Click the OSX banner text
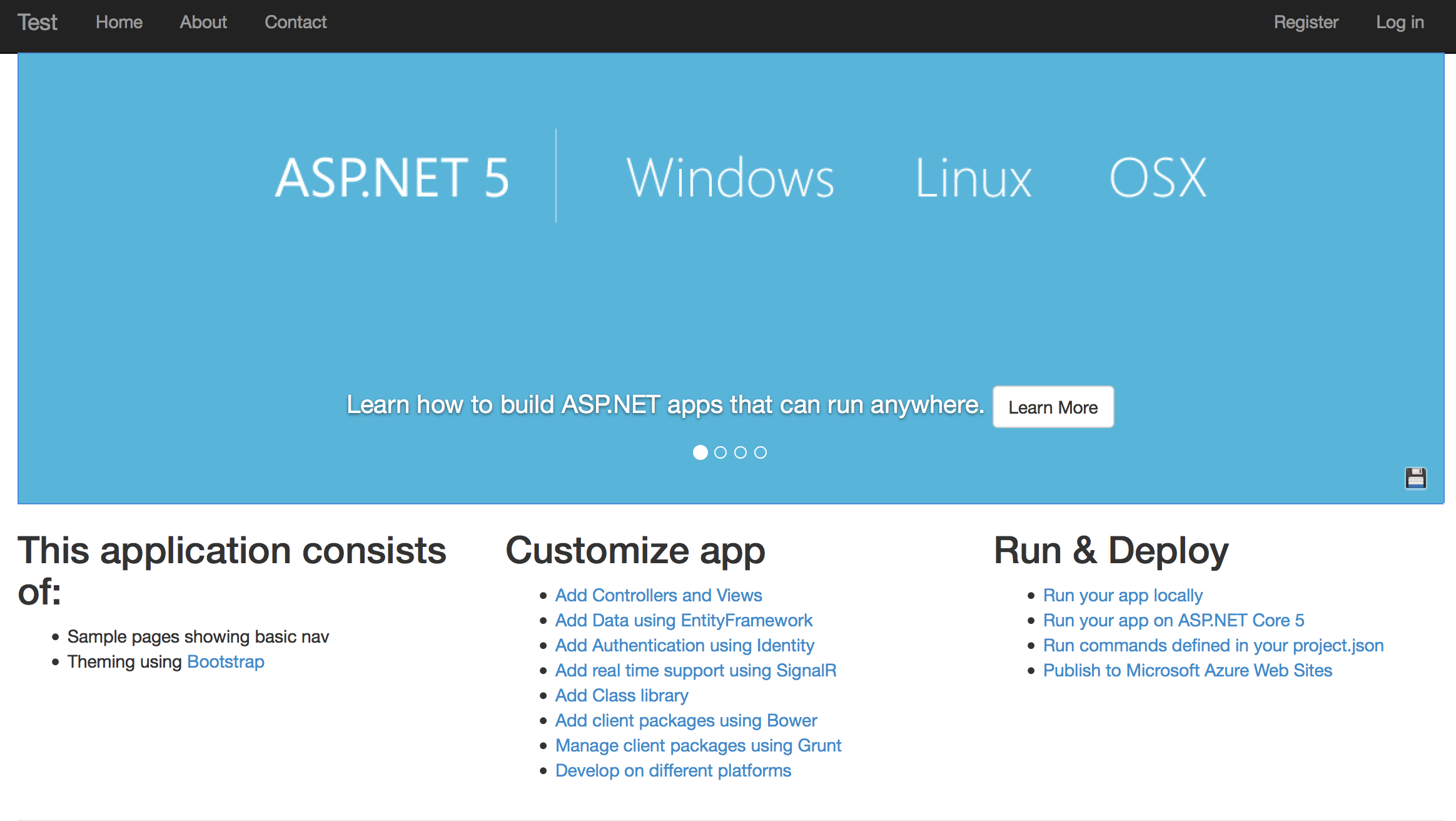This screenshot has height=821, width=1456. coord(1158,178)
